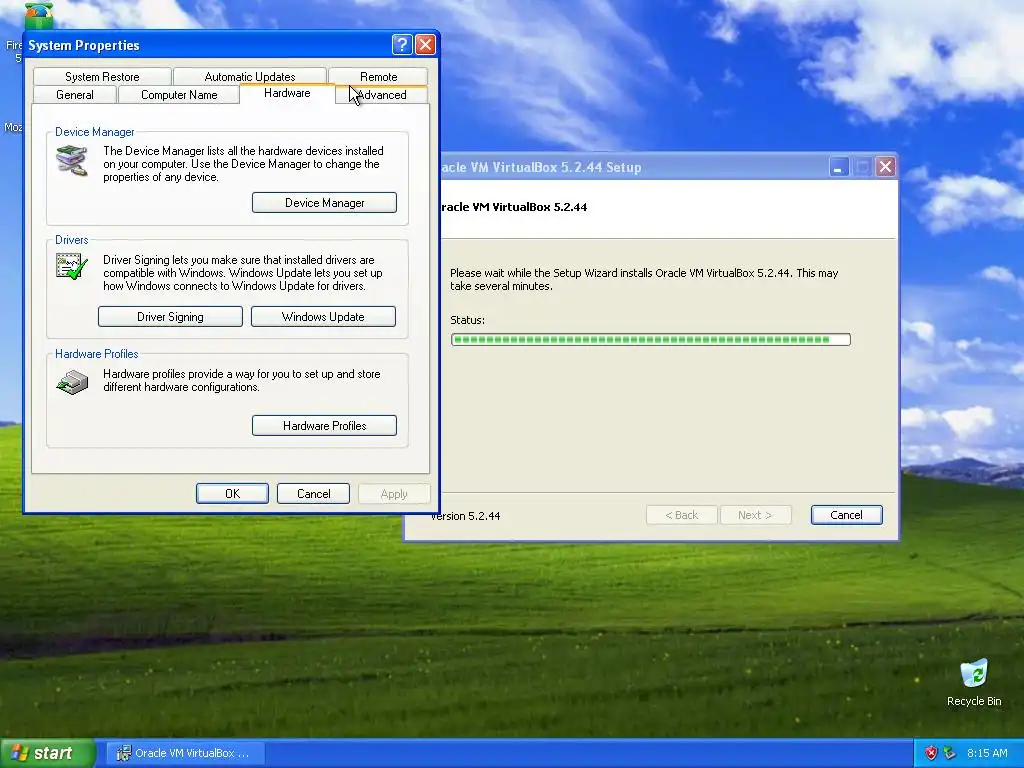Click the red security shield tray icon
The image size is (1024, 768).
coord(931,753)
